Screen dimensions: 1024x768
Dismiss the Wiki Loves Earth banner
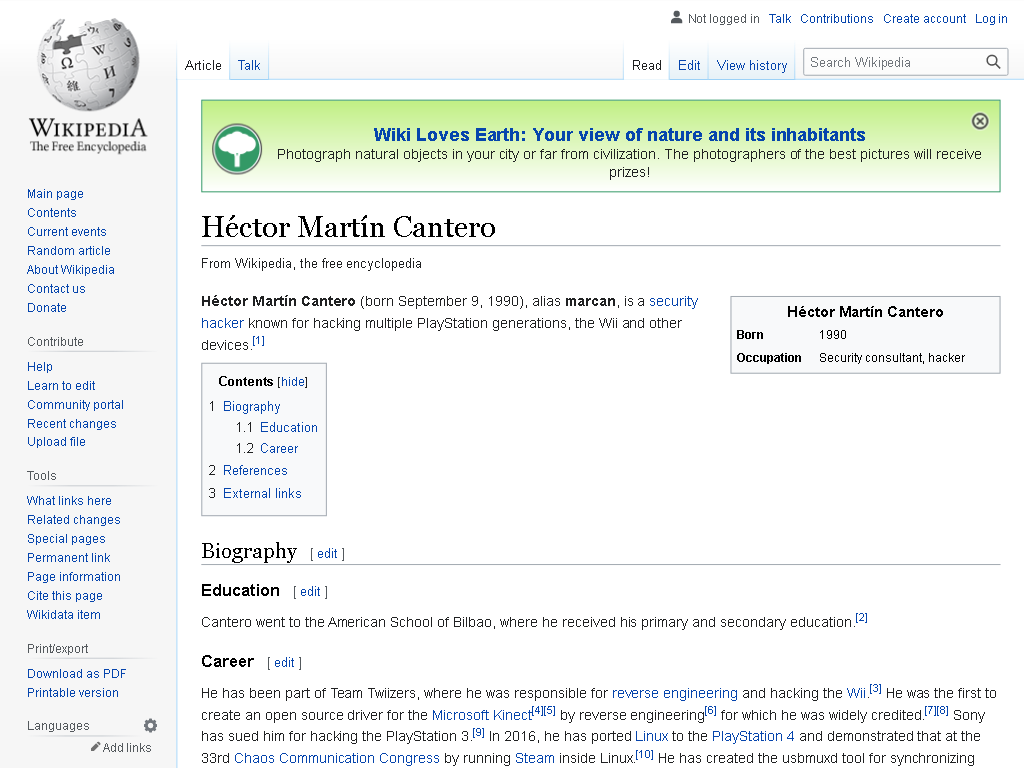tap(980, 121)
